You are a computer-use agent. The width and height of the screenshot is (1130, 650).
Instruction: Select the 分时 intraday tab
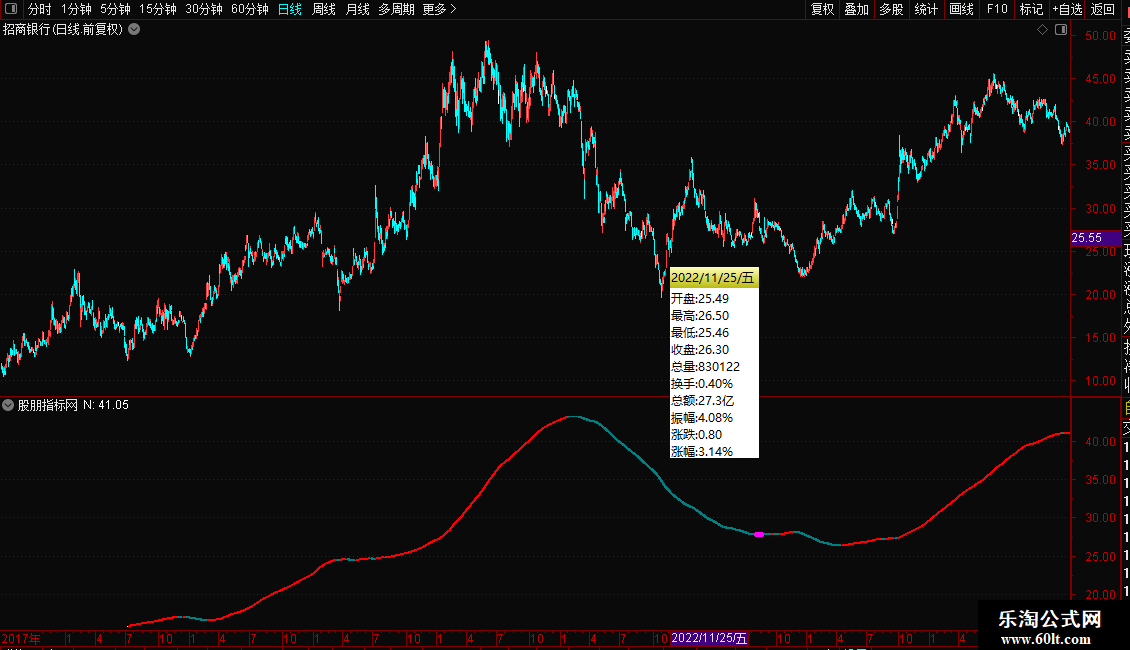(39, 9)
